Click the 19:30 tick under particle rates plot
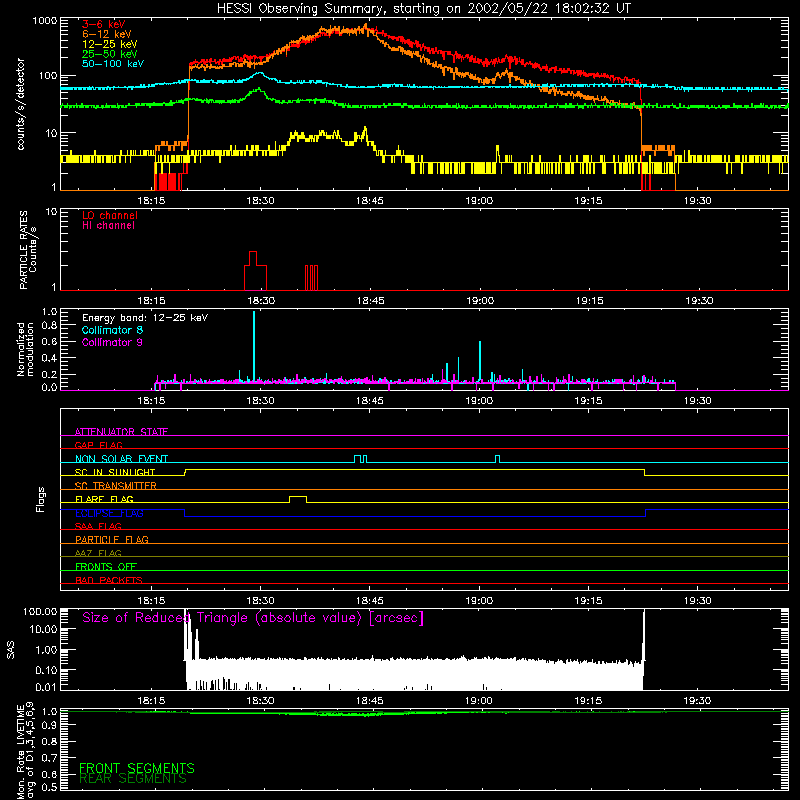The image size is (800, 800). point(699,301)
